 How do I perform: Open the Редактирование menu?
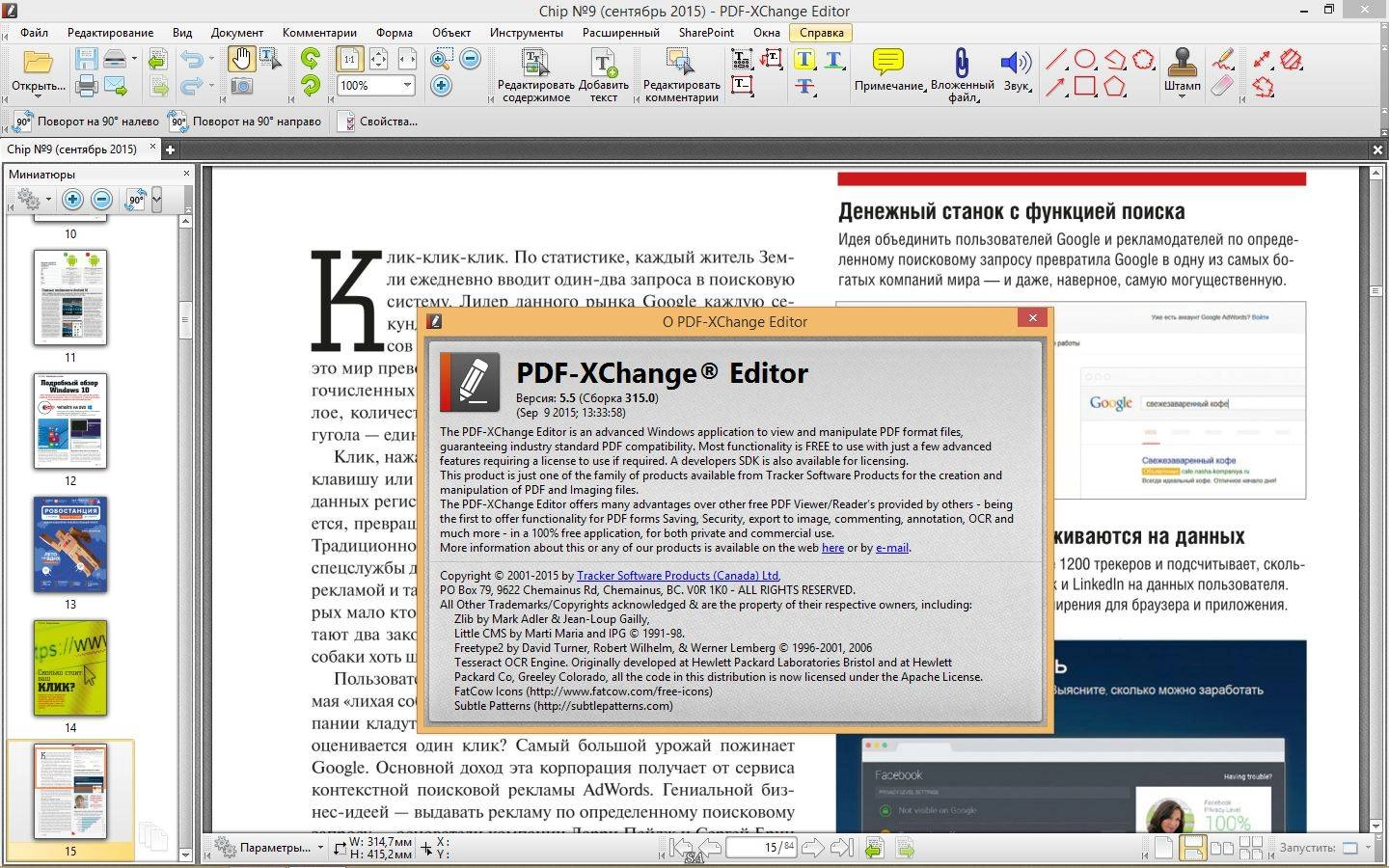pos(110,32)
